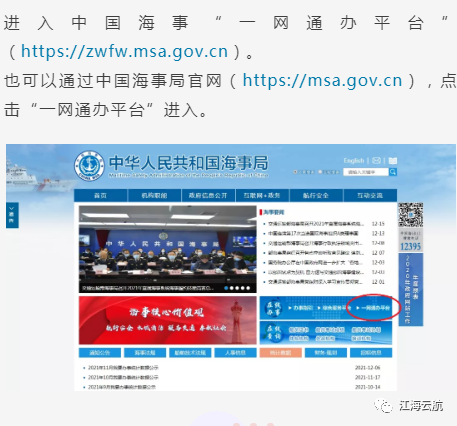
Task: Select the checked radio option beside search
Action: tap(295, 172)
